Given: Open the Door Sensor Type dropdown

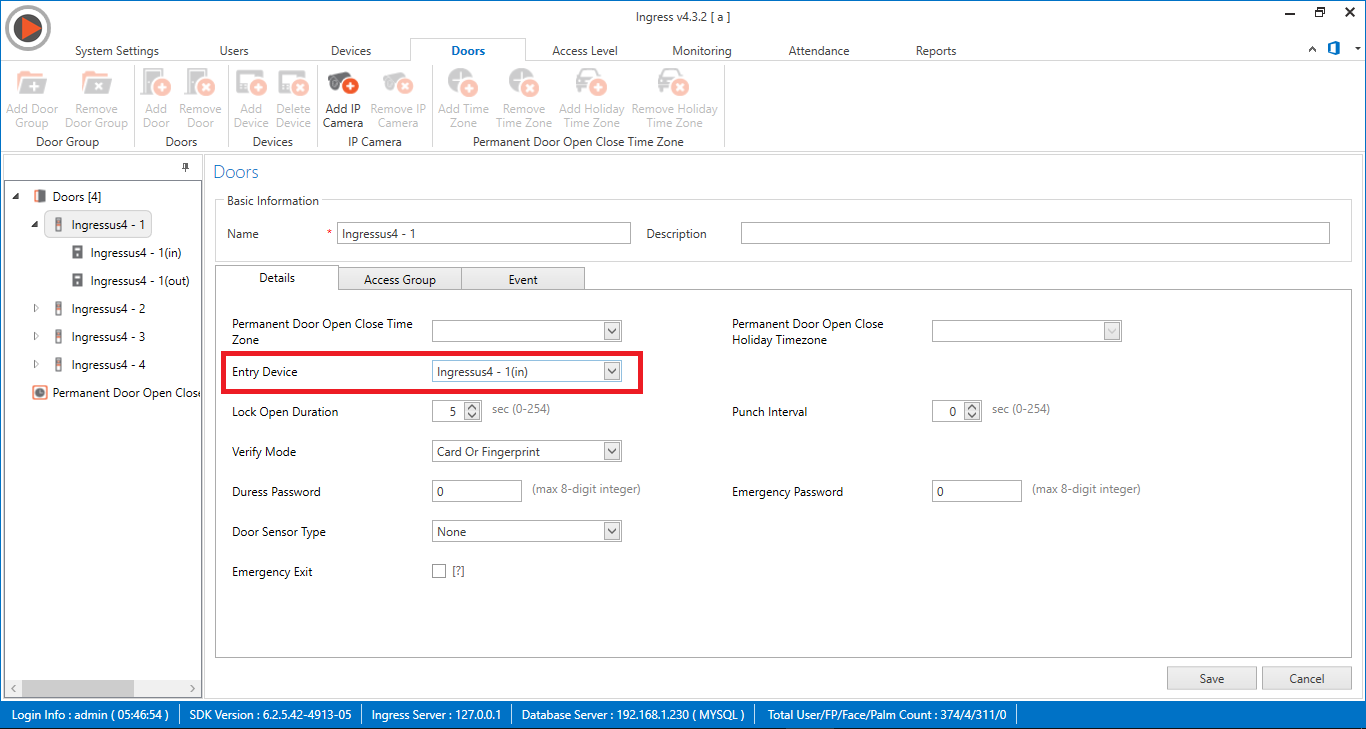Looking at the screenshot, I should pos(612,531).
